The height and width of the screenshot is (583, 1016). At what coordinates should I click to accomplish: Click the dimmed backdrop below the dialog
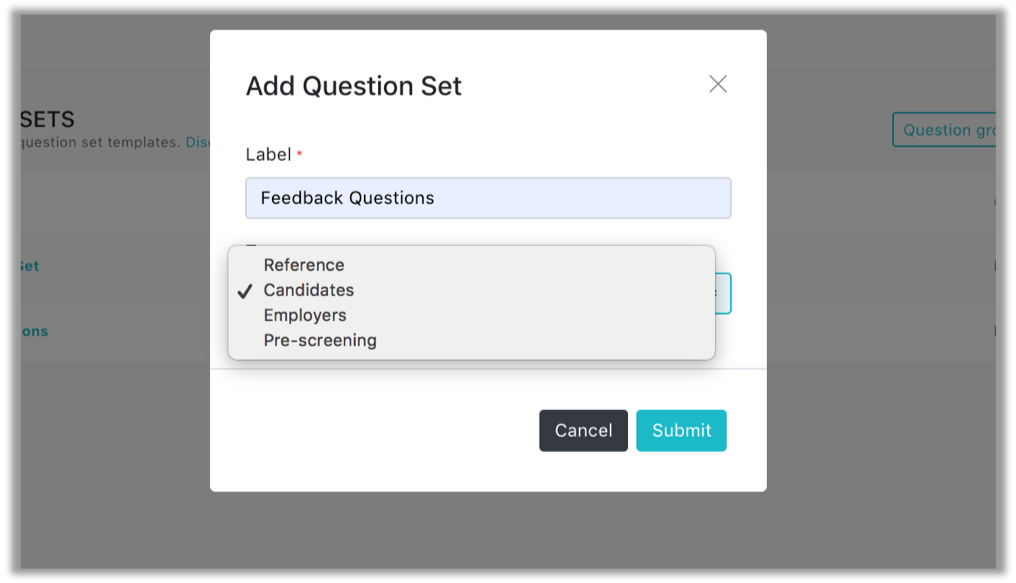click(488, 530)
